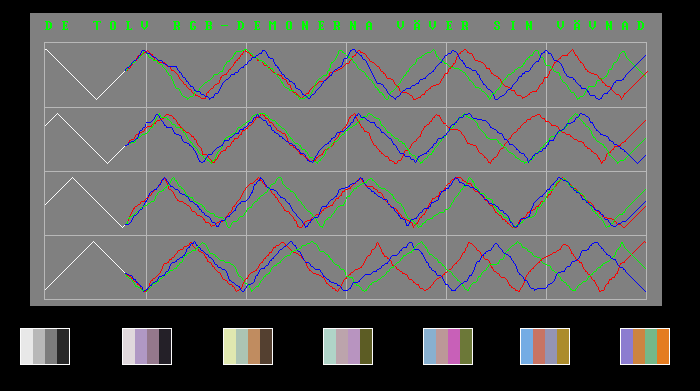Choose the mustard gold swatch in the sixth palette
Screen dimensions: 700x391
click(x=563, y=346)
